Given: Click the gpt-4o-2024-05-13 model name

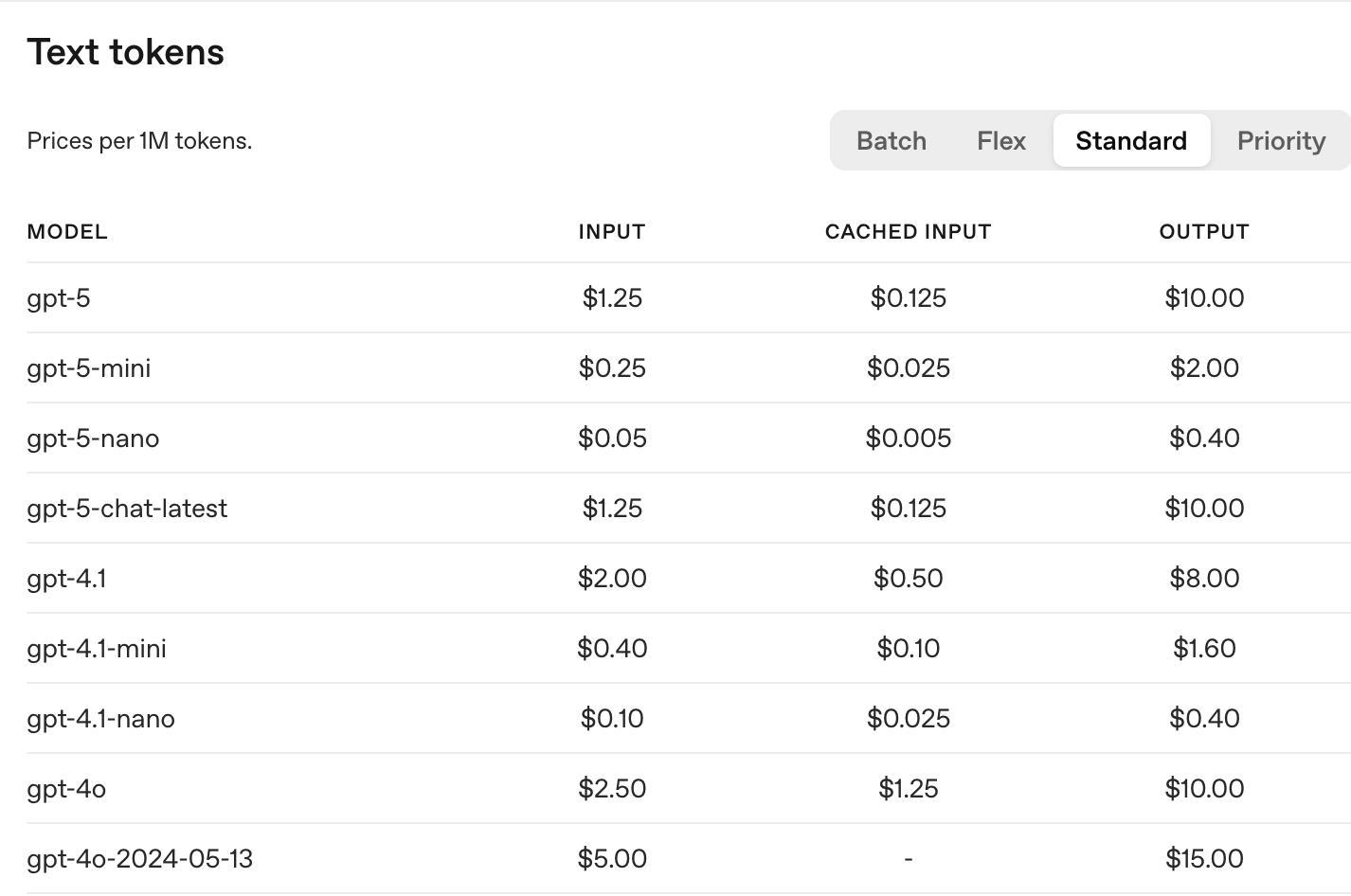Looking at the screenshot, I should pos(140,859).
